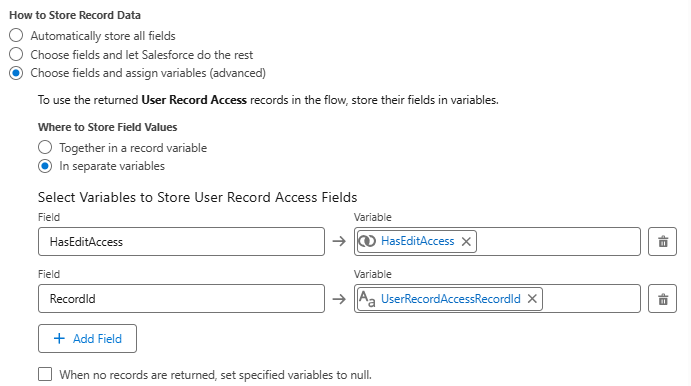Screen dimensions: 691x386
Task: Select Choose fields and assign variables (advanced)
Action: [16, 73]
